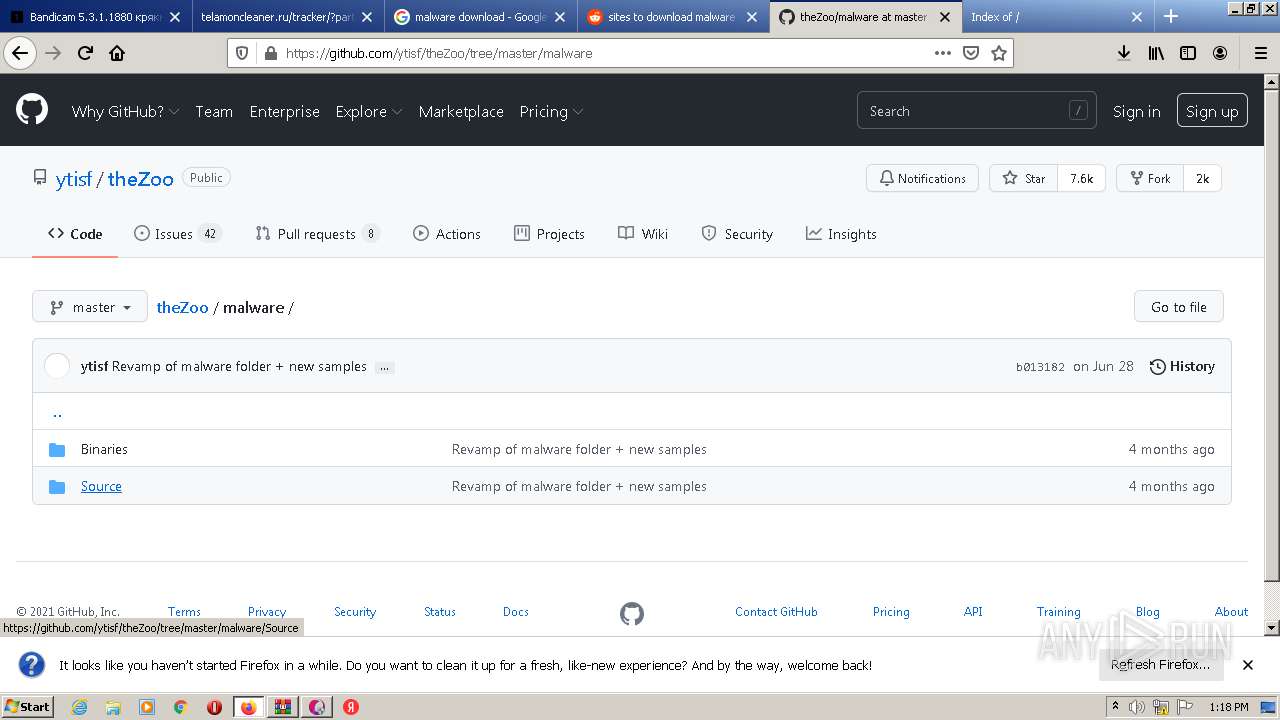The height and width of the screenshot is (720, 1280).
Task: Switch to the Issues tab
Action: (177, 234)
